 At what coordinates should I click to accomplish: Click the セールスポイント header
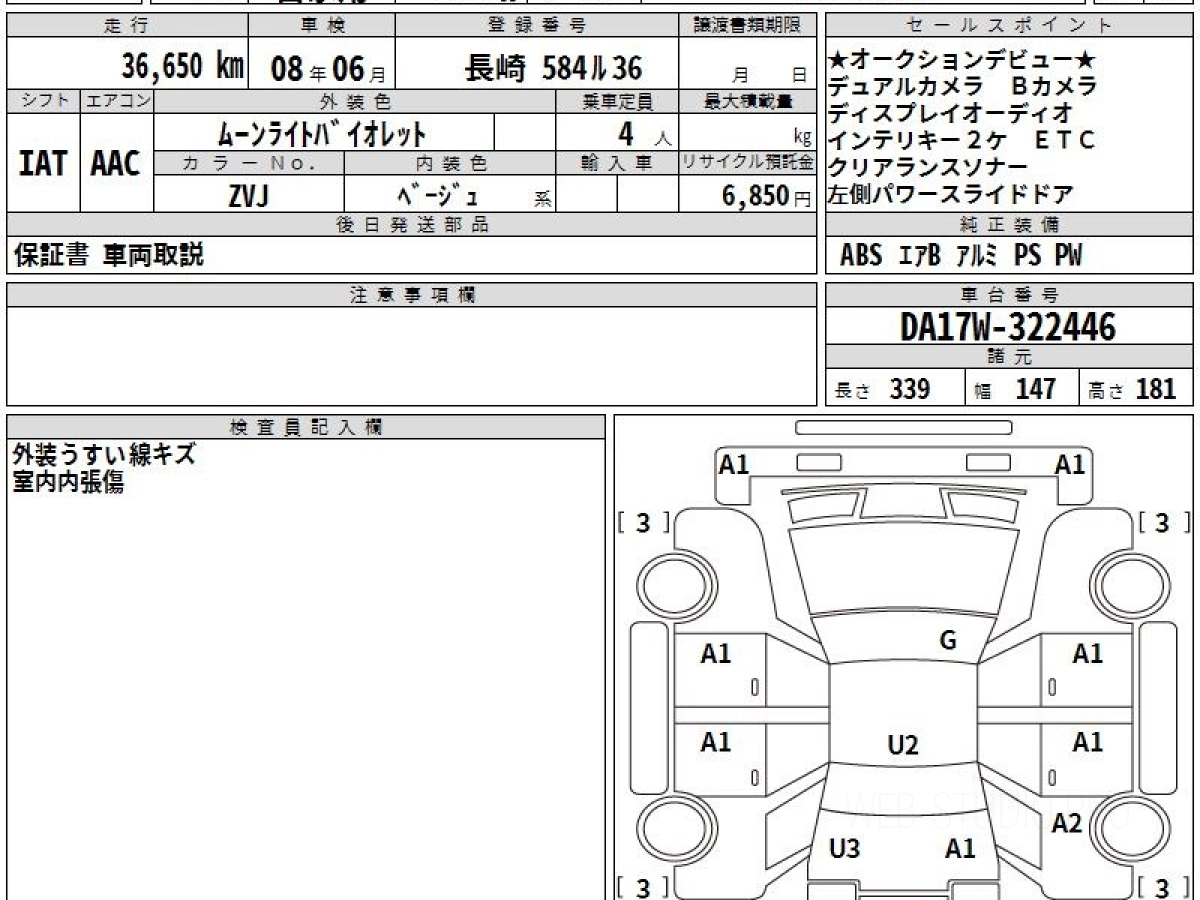click(x=1008, y=26)
